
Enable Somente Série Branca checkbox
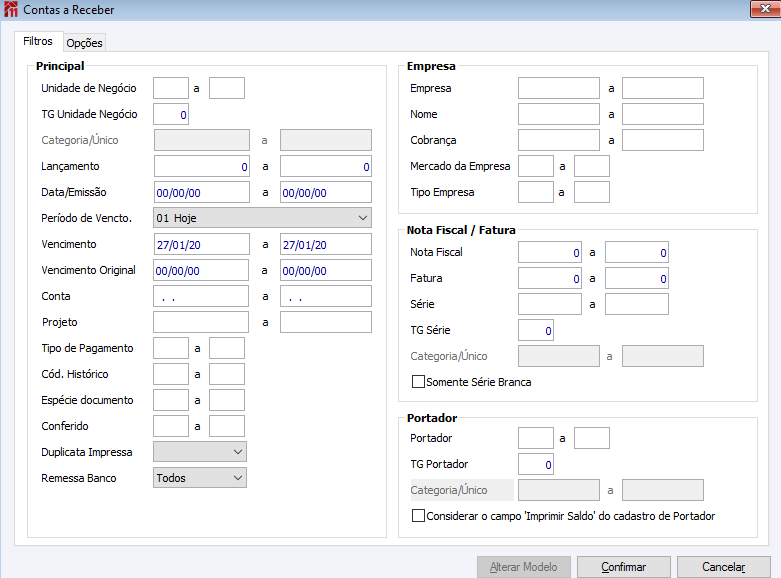[x=419, y=382]
